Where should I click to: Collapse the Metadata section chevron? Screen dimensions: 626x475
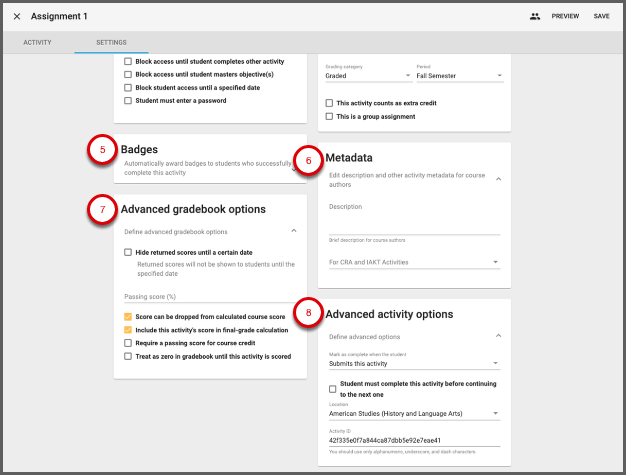pyautogui.click(x=498, y=178)
